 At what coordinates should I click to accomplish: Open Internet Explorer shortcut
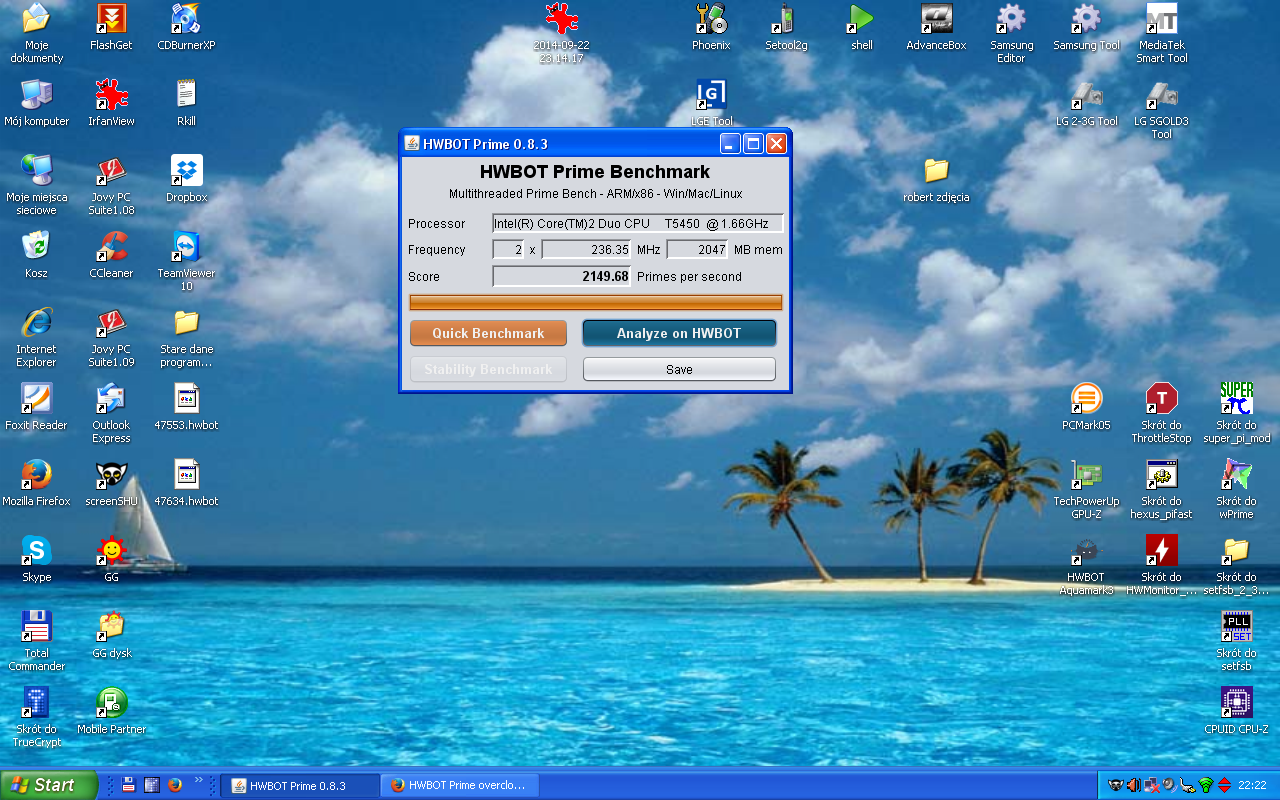click(x=37, y=337)
